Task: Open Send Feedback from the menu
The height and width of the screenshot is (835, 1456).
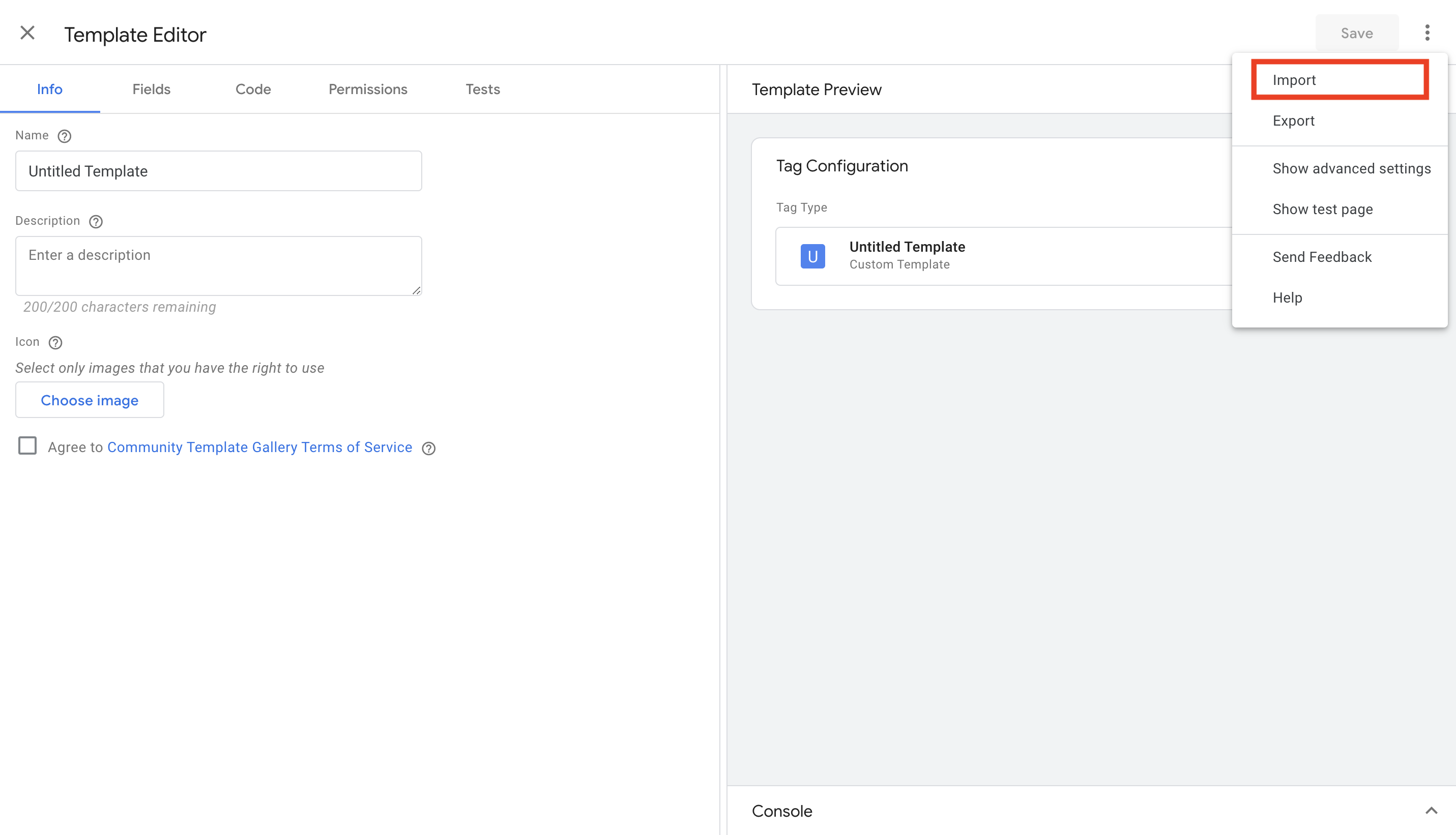Action: (x=1322, y=257)
